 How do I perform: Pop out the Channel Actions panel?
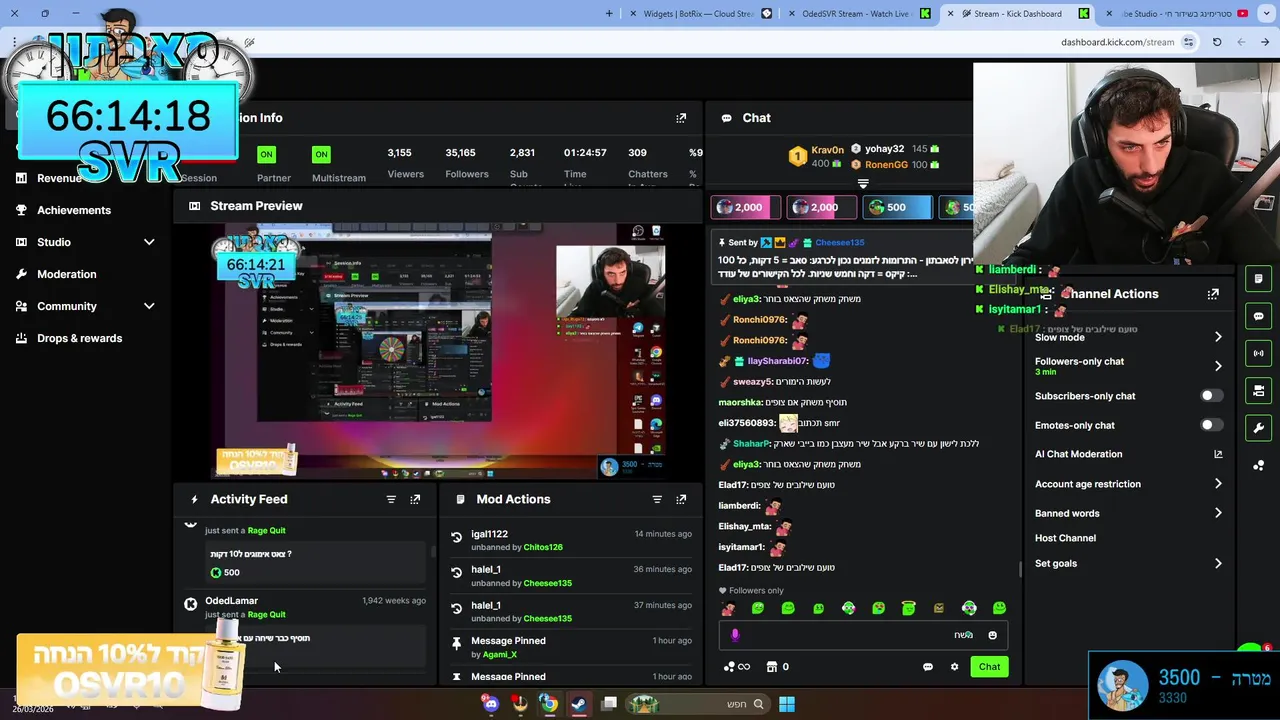coord(1213,294)
